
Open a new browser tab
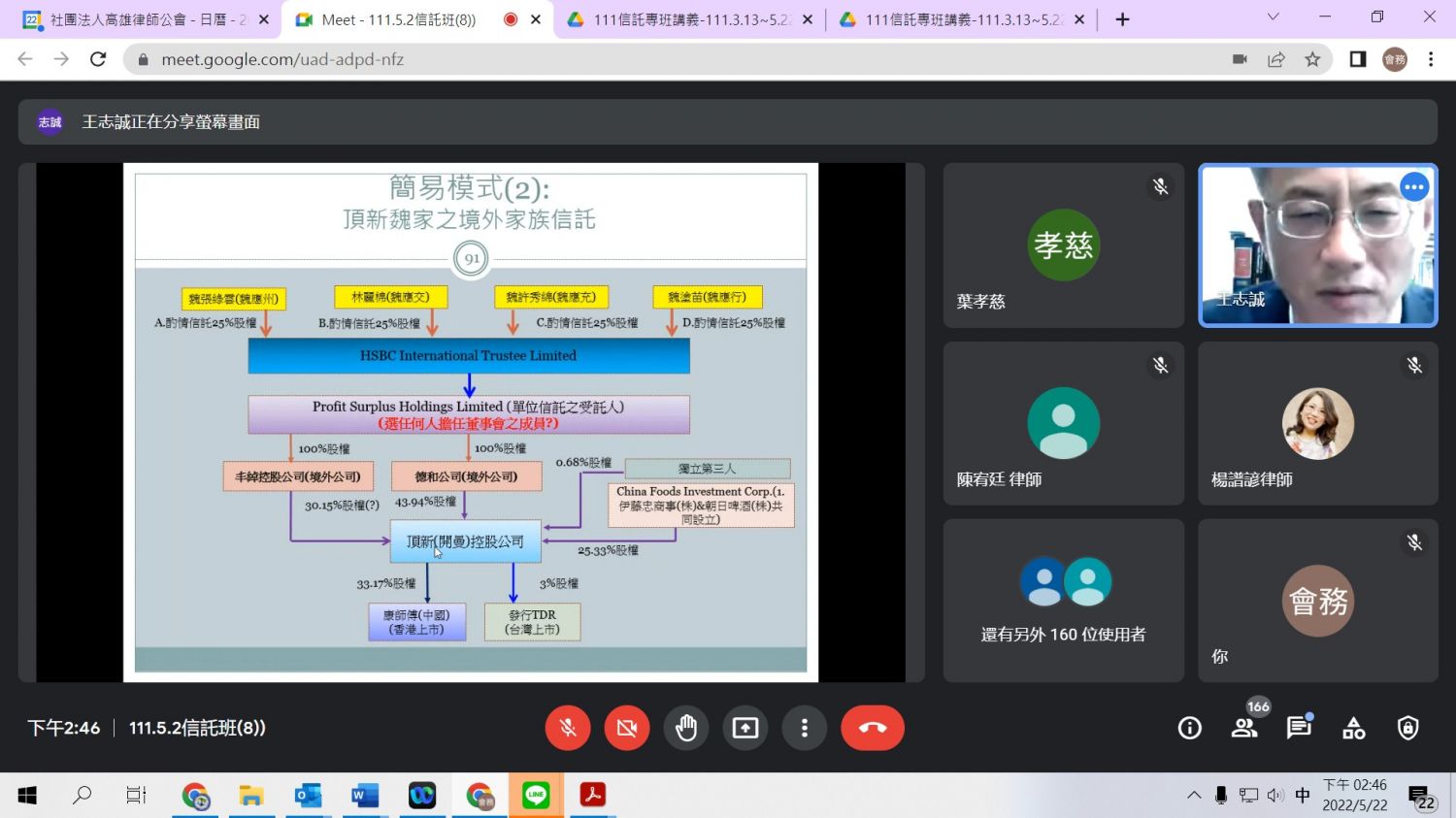[x=1123, y=19]
